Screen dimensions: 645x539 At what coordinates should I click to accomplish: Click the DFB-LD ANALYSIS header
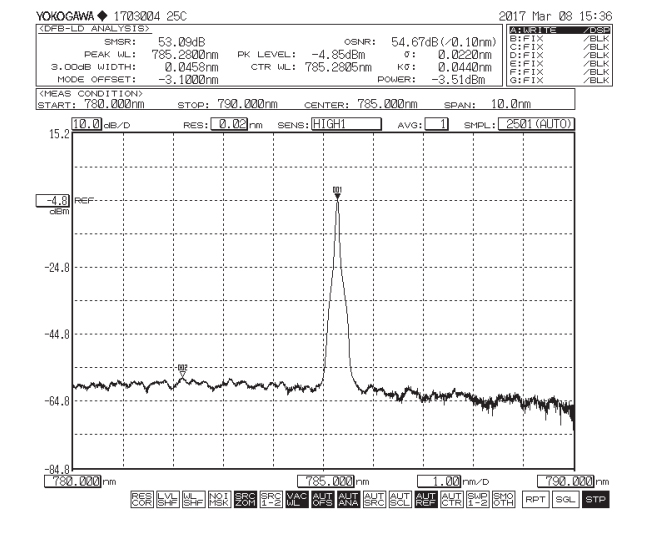(x=94, y=29)
